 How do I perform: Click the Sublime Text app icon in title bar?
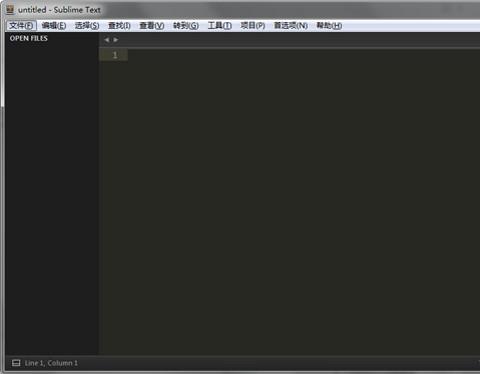click(10, 10)
